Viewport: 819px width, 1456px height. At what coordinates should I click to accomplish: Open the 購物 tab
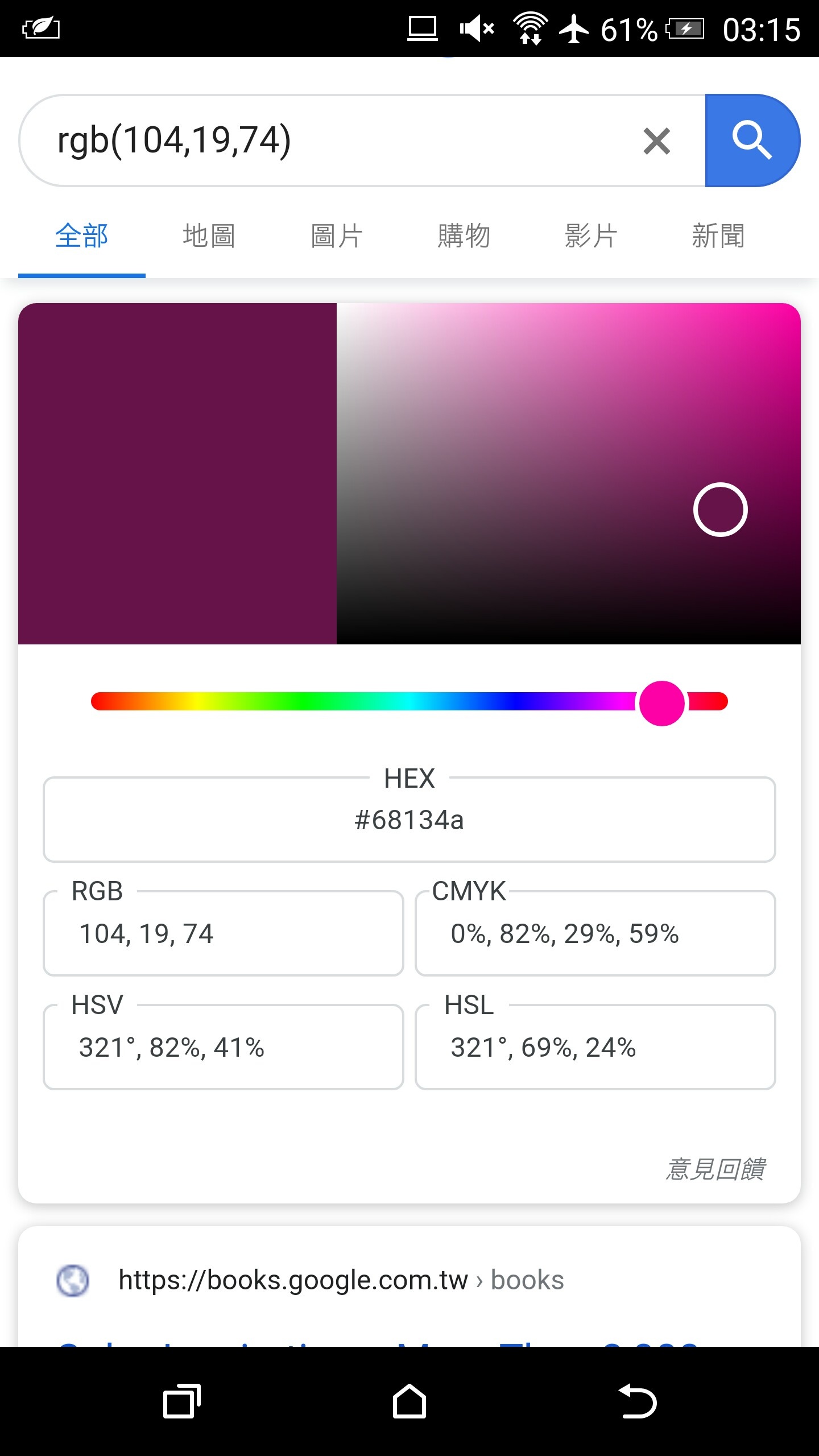point(464,235)
